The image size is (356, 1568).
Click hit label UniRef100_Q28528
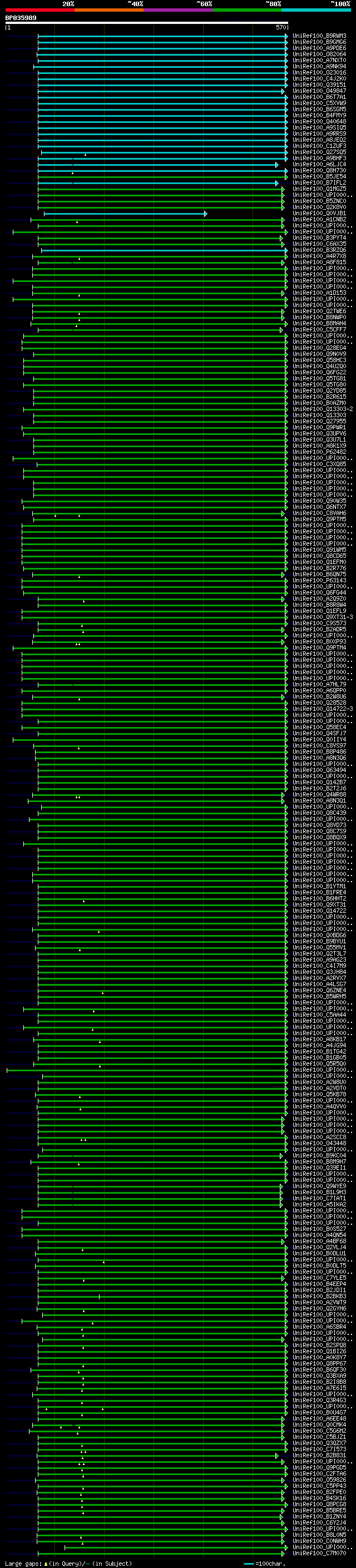[319, 703]
